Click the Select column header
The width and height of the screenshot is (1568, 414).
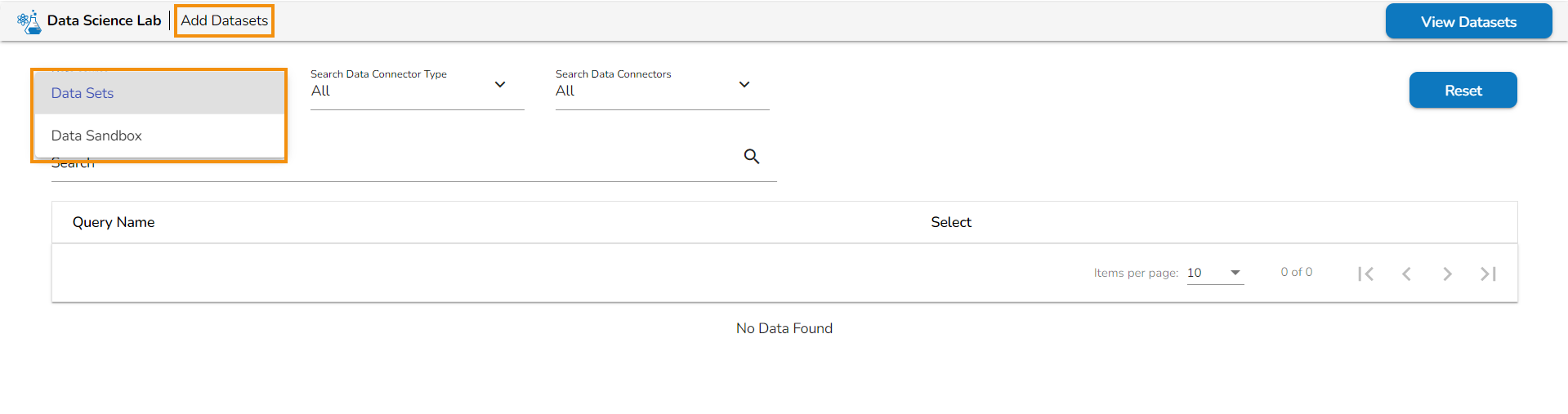click(951, 222)
